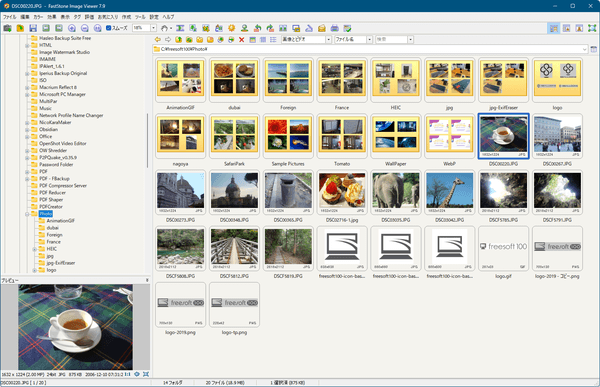Open the 編集 menu
The width and height of the screenshot is (600, 387).
click(24, 17)
